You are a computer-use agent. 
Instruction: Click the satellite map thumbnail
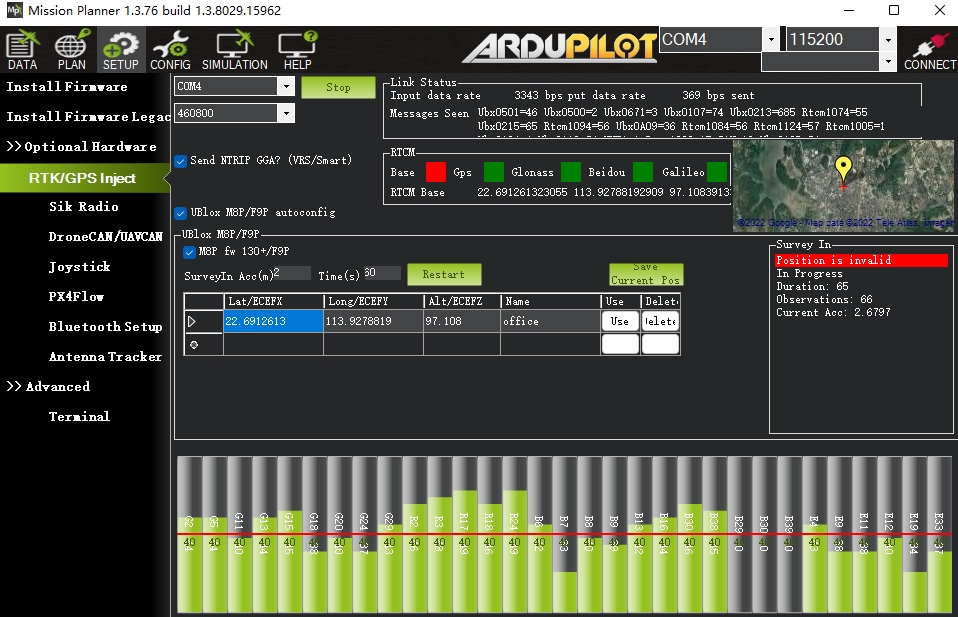click(843, 186)
